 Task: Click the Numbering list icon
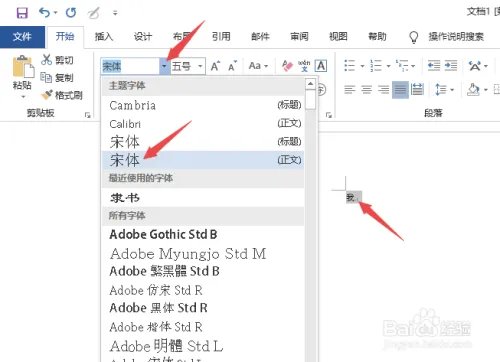[376, 66]
